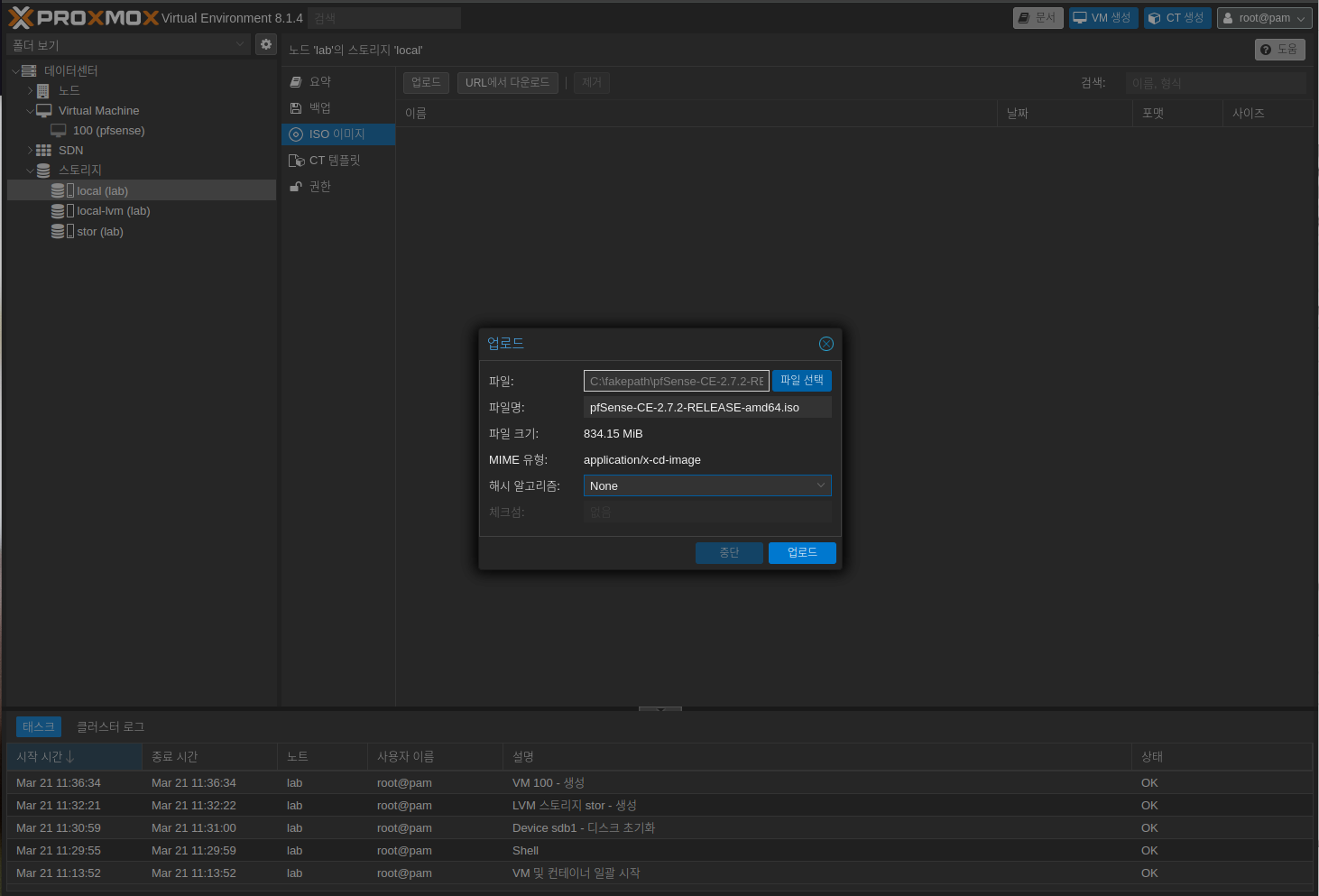The height and width of the screenshot is (896, 1319).
Task: Collapse the Virtual Machine tree group
Action: (x=30, y=110)
